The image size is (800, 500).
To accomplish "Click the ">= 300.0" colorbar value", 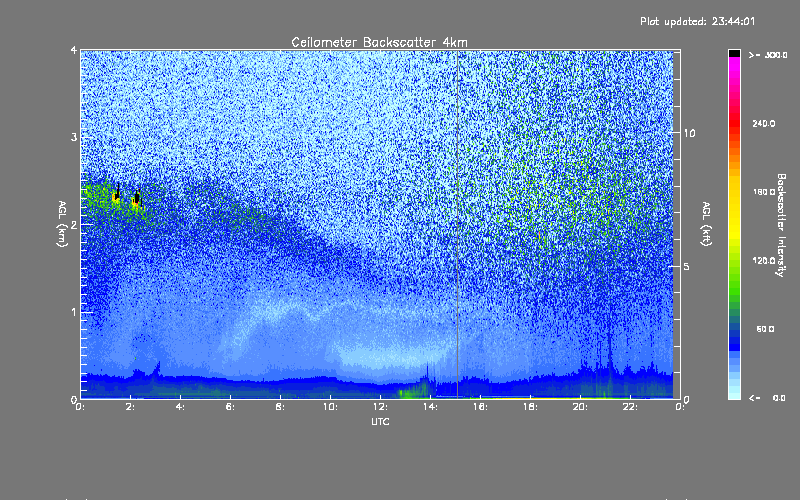I will click(x=768, y=55).
